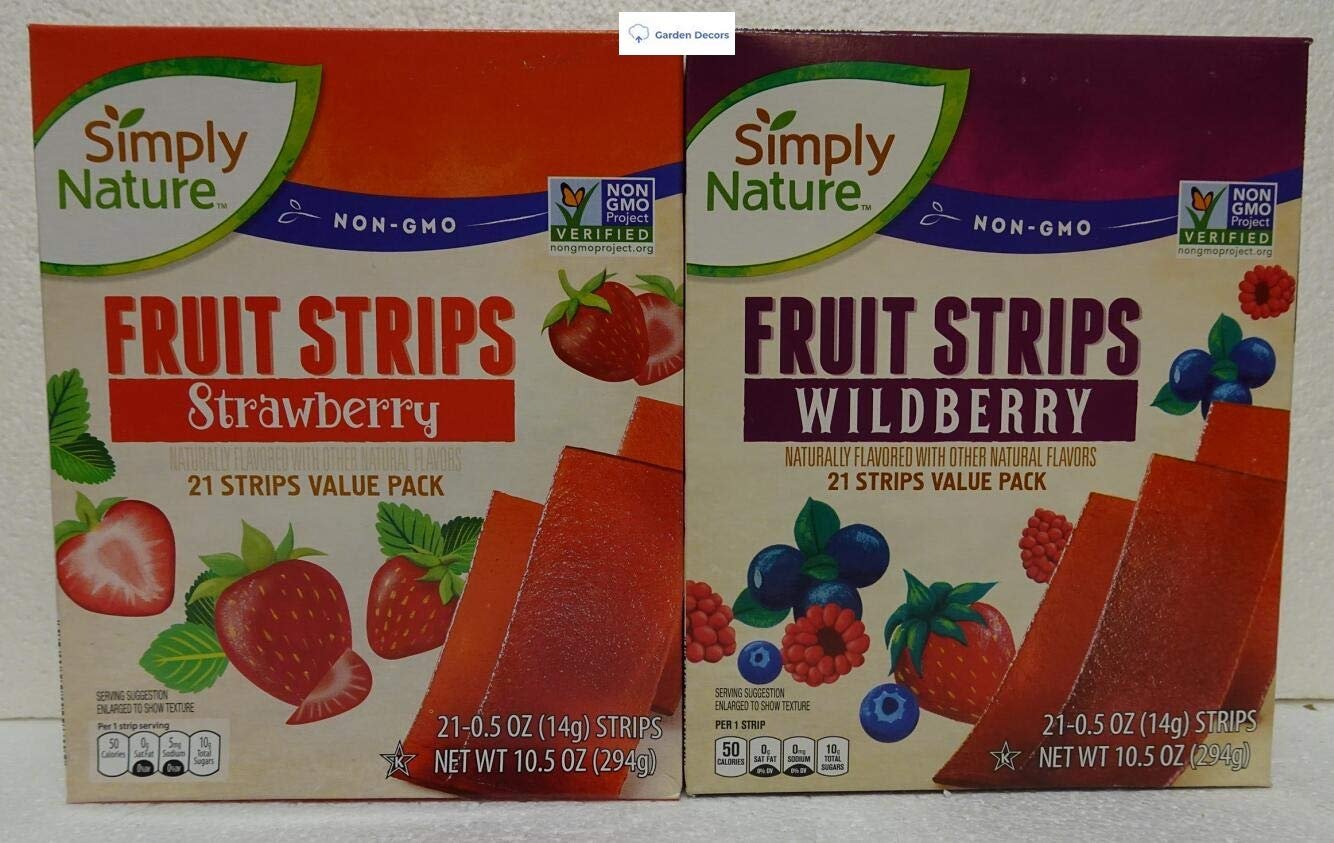Click the Wildberry flavor purple banner
Viewport: 1334px width, 843px height.
click(x=940, y=411)
